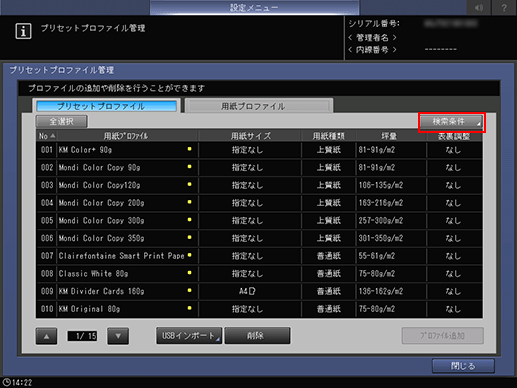Select row 003 Mondi Color Copy120g
The width and height of the screenshot is (517, 388).
259,185
